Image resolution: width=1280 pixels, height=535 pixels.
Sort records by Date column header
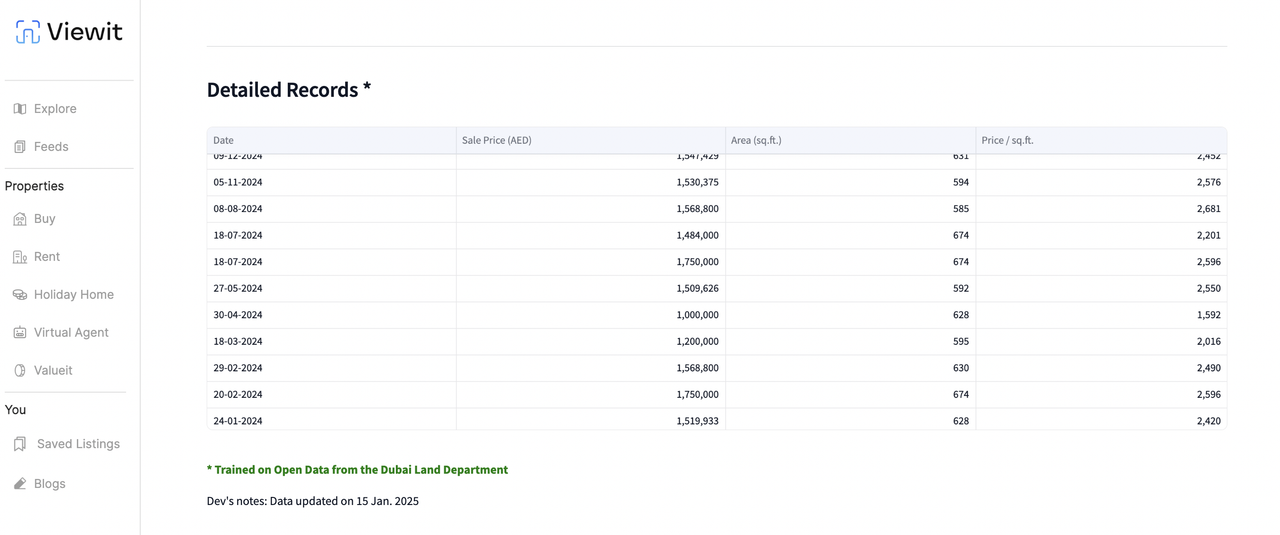click(224, 141)
